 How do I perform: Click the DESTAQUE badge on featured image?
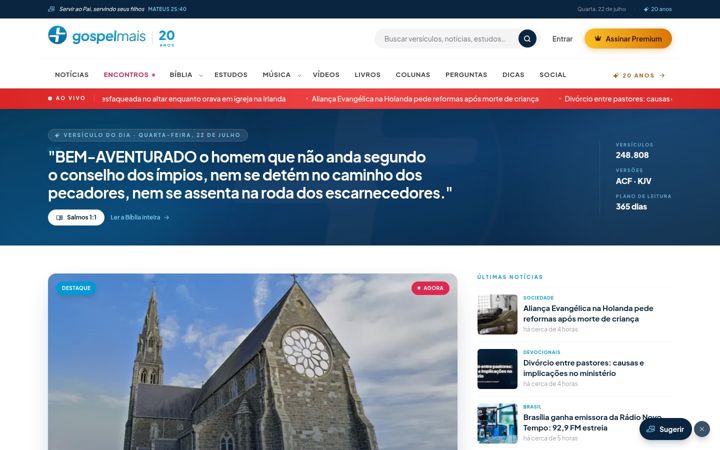pos(76,288)
